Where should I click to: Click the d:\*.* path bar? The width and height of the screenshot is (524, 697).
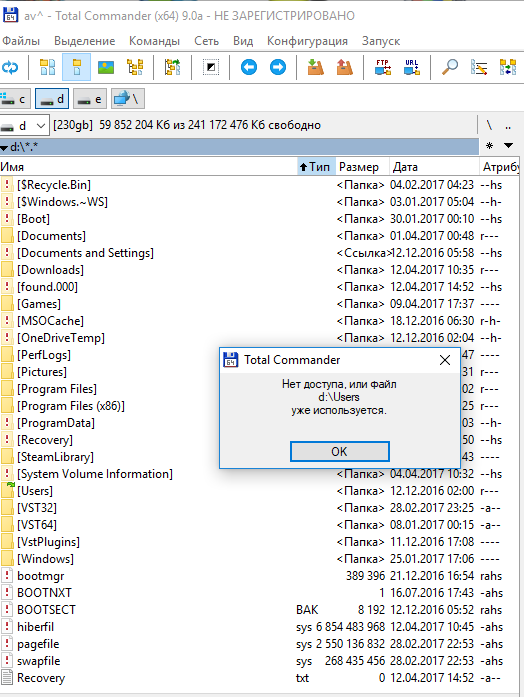click(240, 146)
